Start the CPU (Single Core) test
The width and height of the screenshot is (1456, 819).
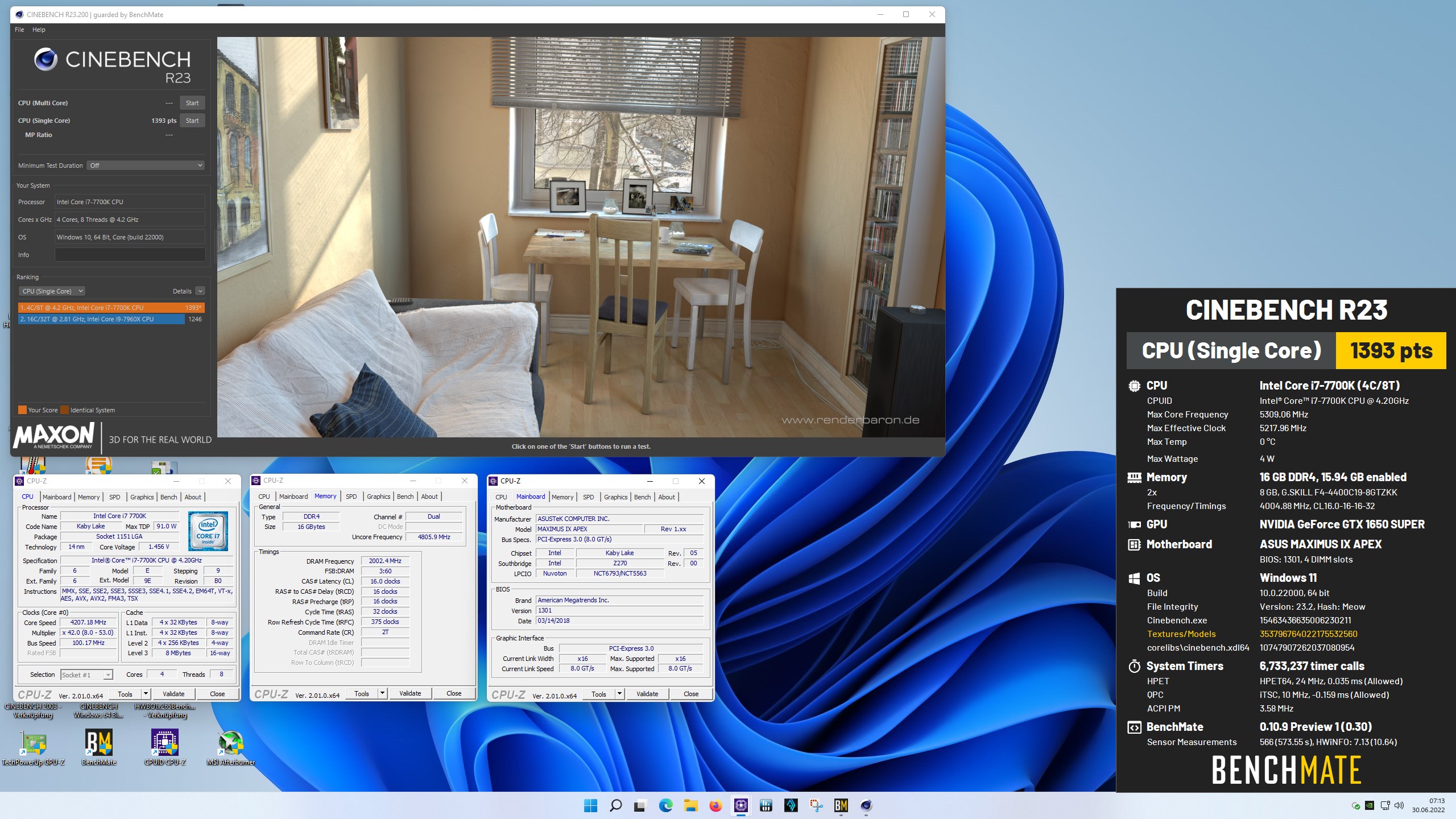click(192, 121)
